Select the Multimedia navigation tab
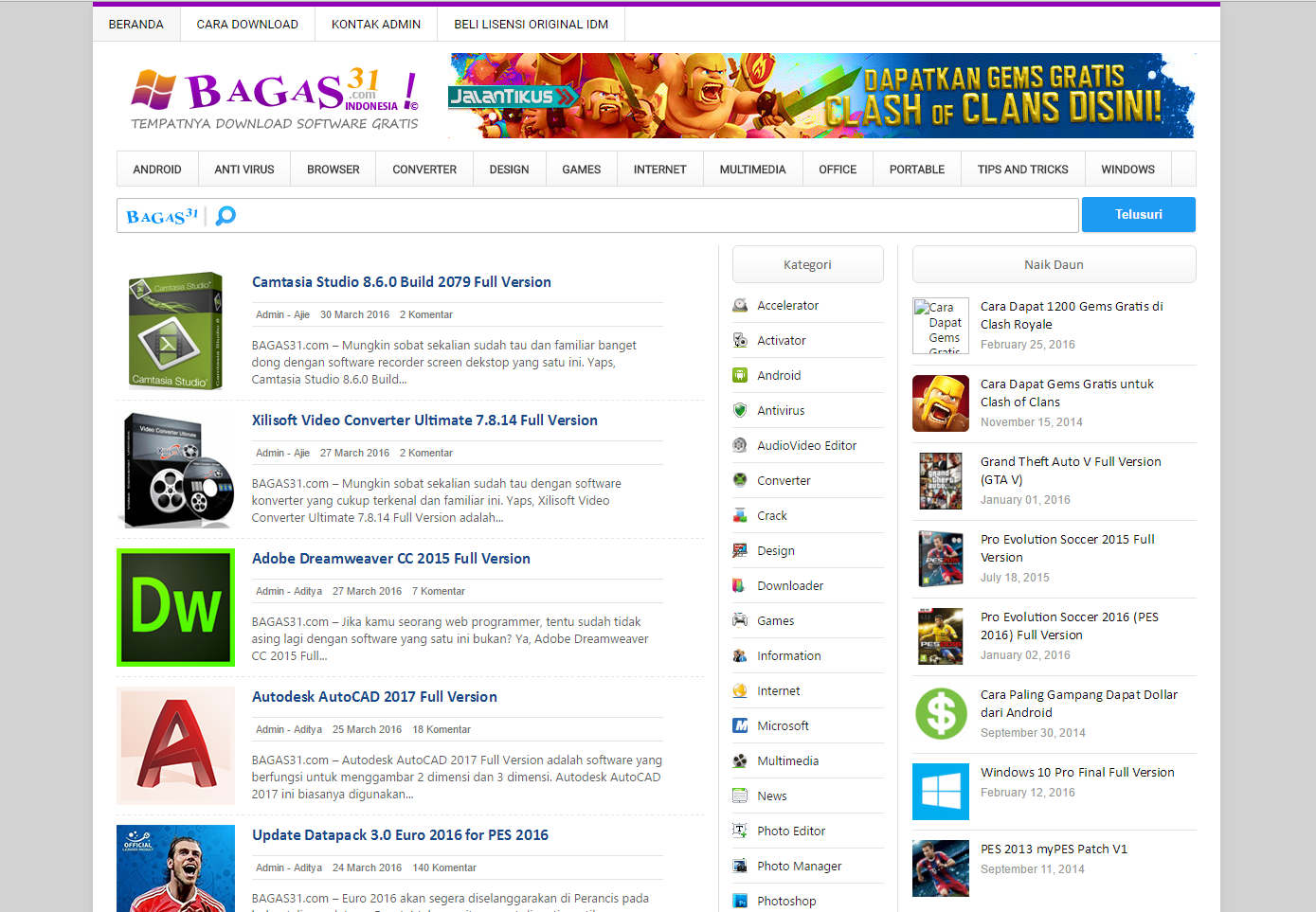The width and height of the screenshot is (1316, 912). point(753,170)
